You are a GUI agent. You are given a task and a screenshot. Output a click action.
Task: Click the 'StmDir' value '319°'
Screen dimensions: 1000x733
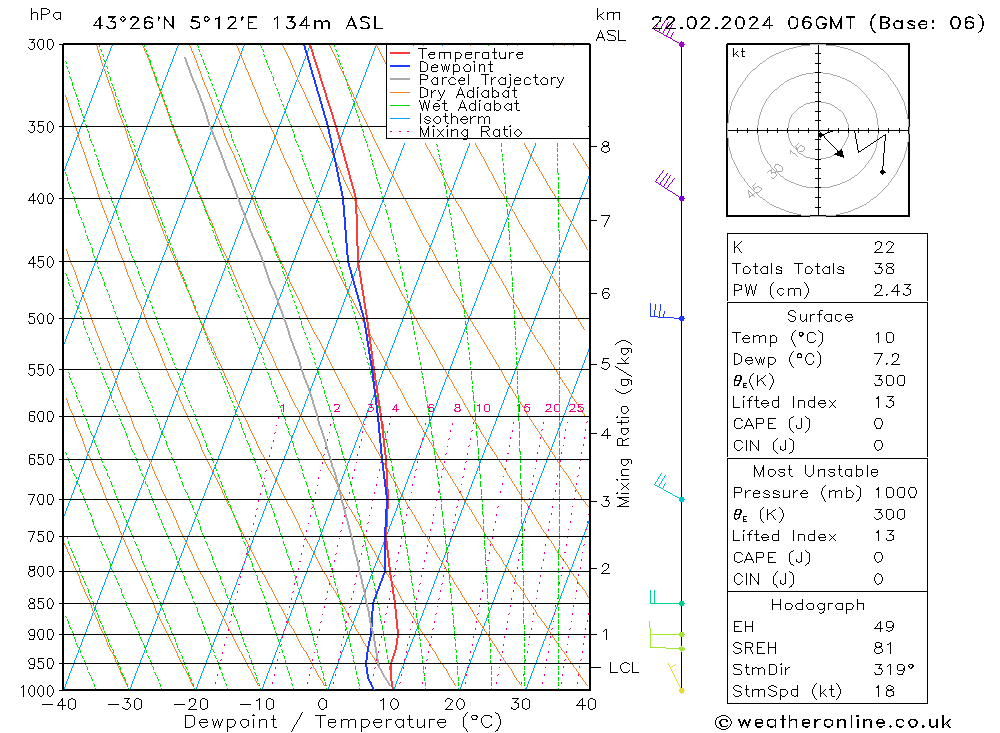coord(894,670)
